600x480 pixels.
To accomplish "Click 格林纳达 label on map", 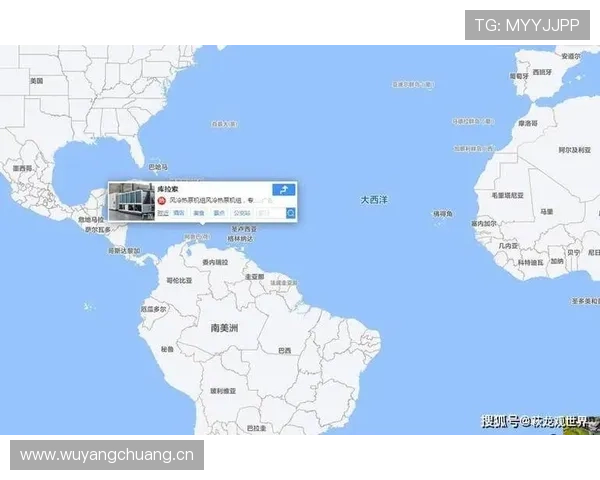I will point(240,238).
